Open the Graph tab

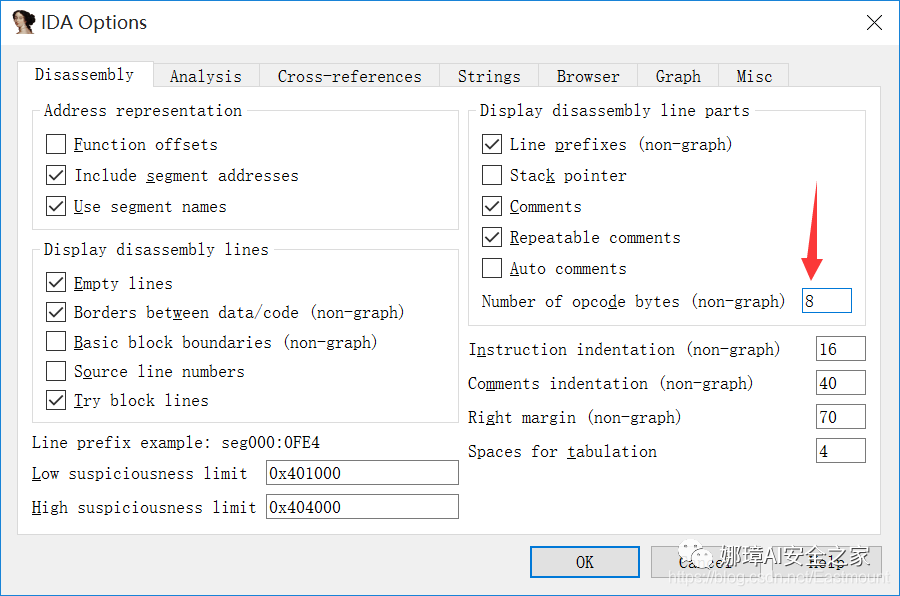(678, 76)
